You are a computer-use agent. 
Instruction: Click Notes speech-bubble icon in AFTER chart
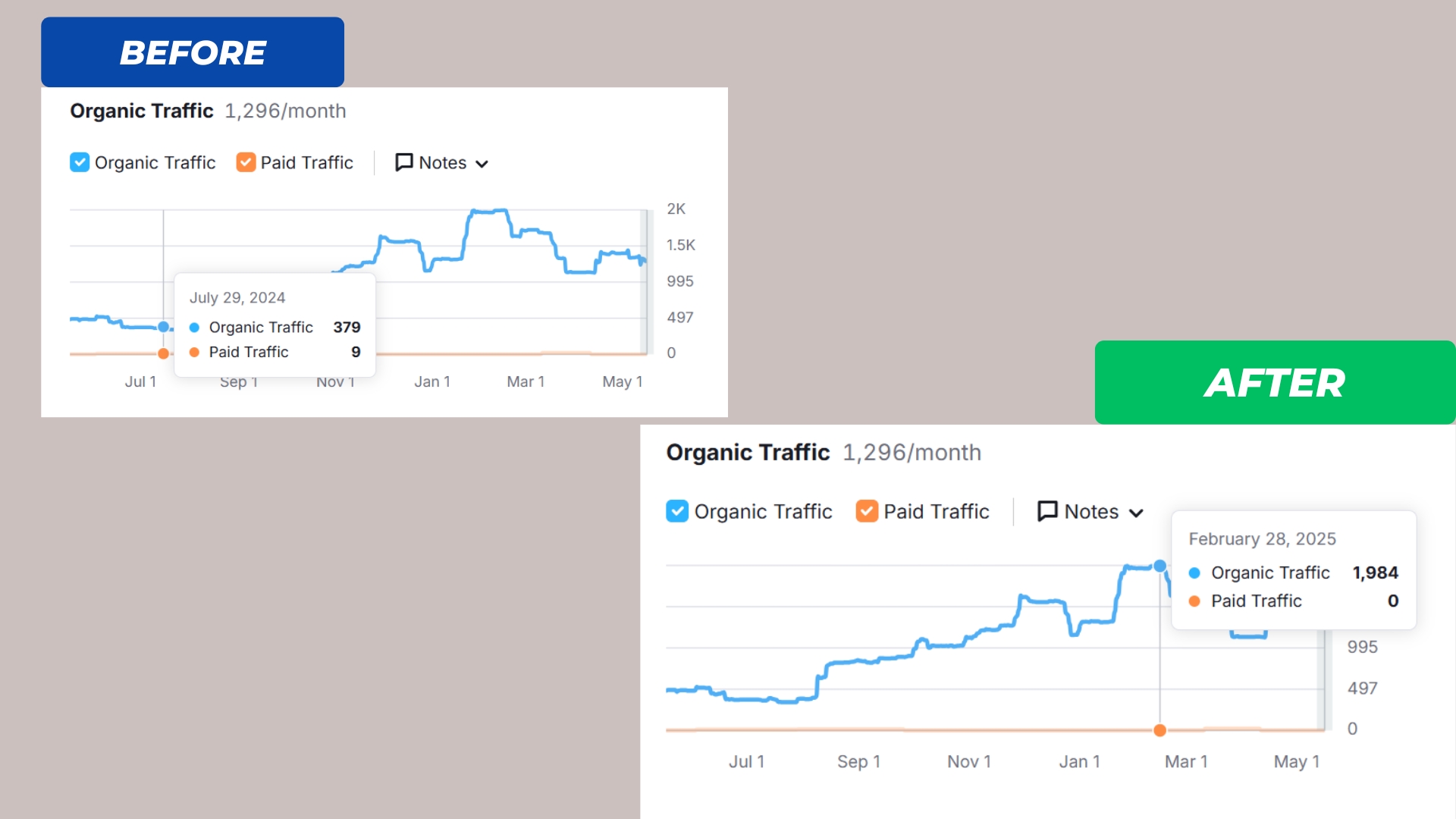pos(1047,511)
